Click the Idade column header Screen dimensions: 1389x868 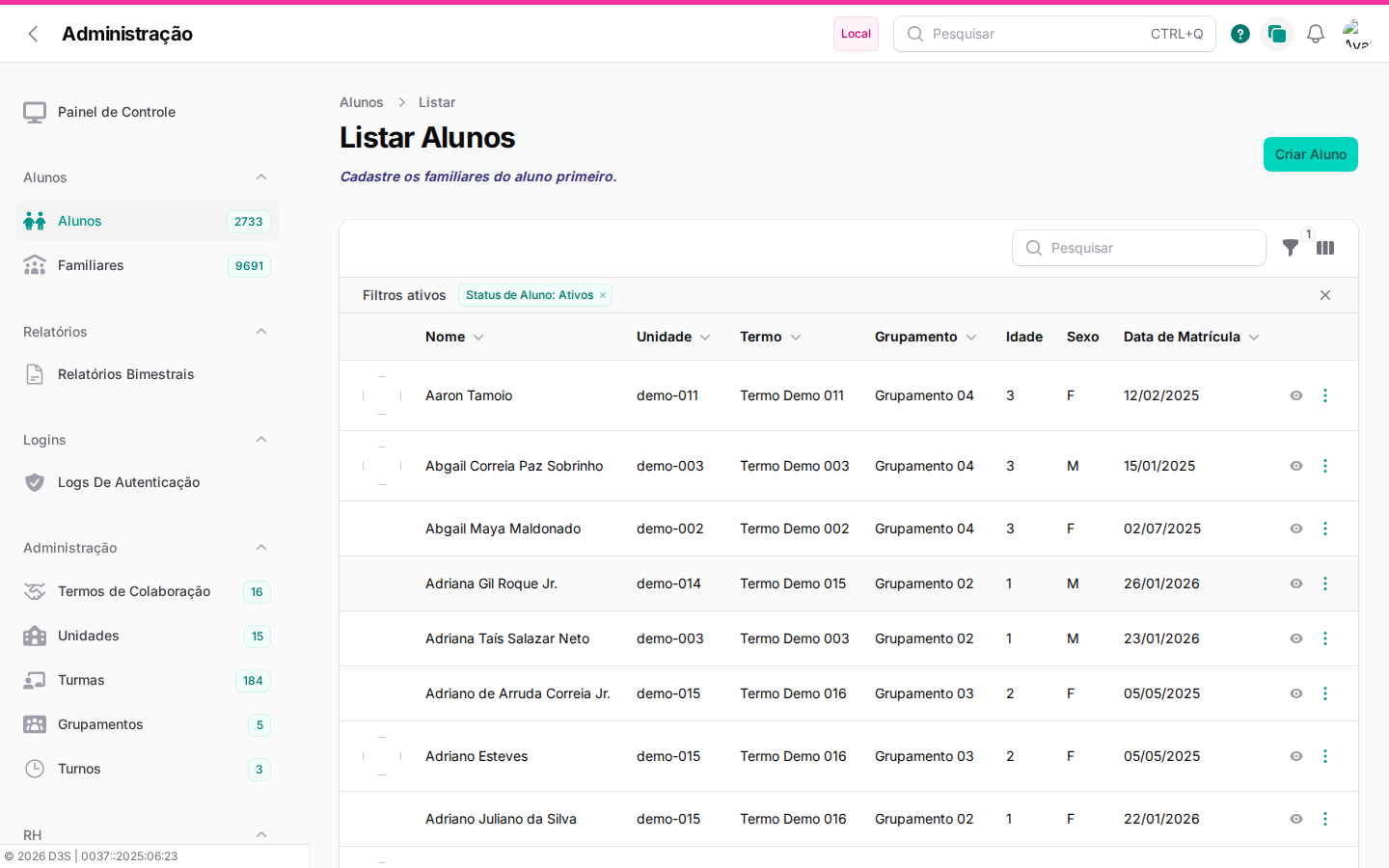tap(1024, 337)
